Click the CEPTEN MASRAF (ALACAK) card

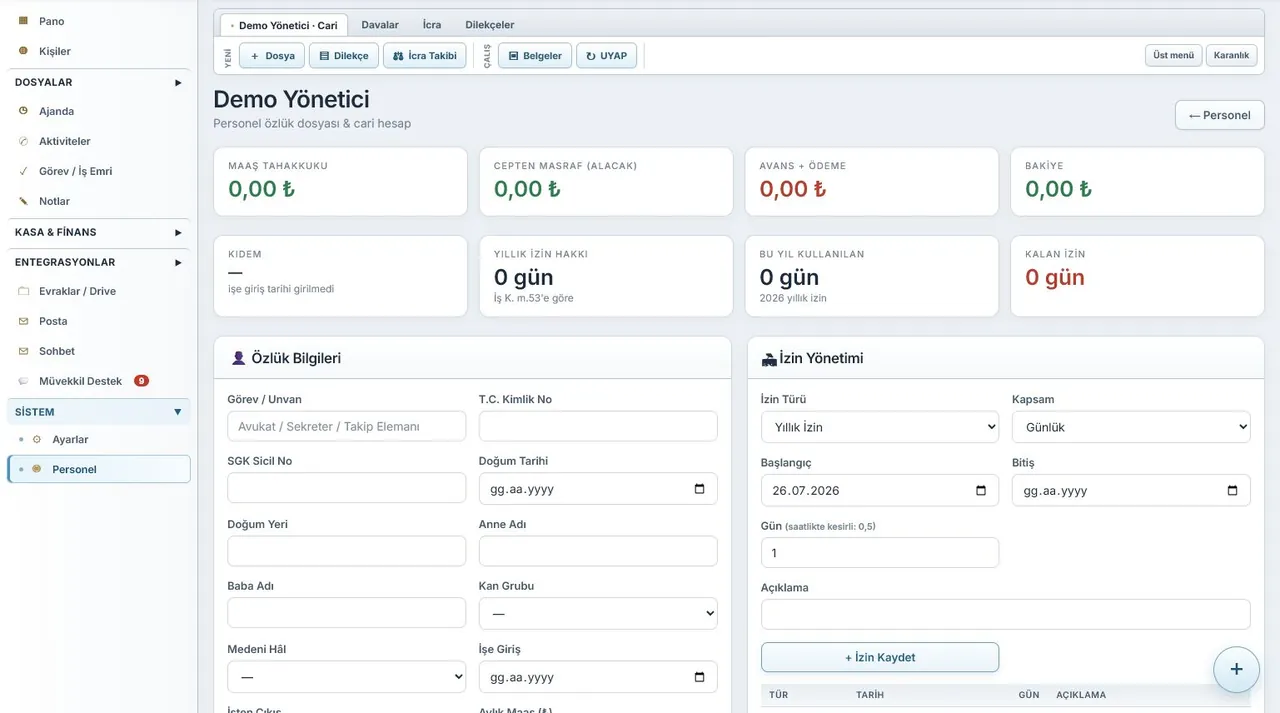pos(606,182)
